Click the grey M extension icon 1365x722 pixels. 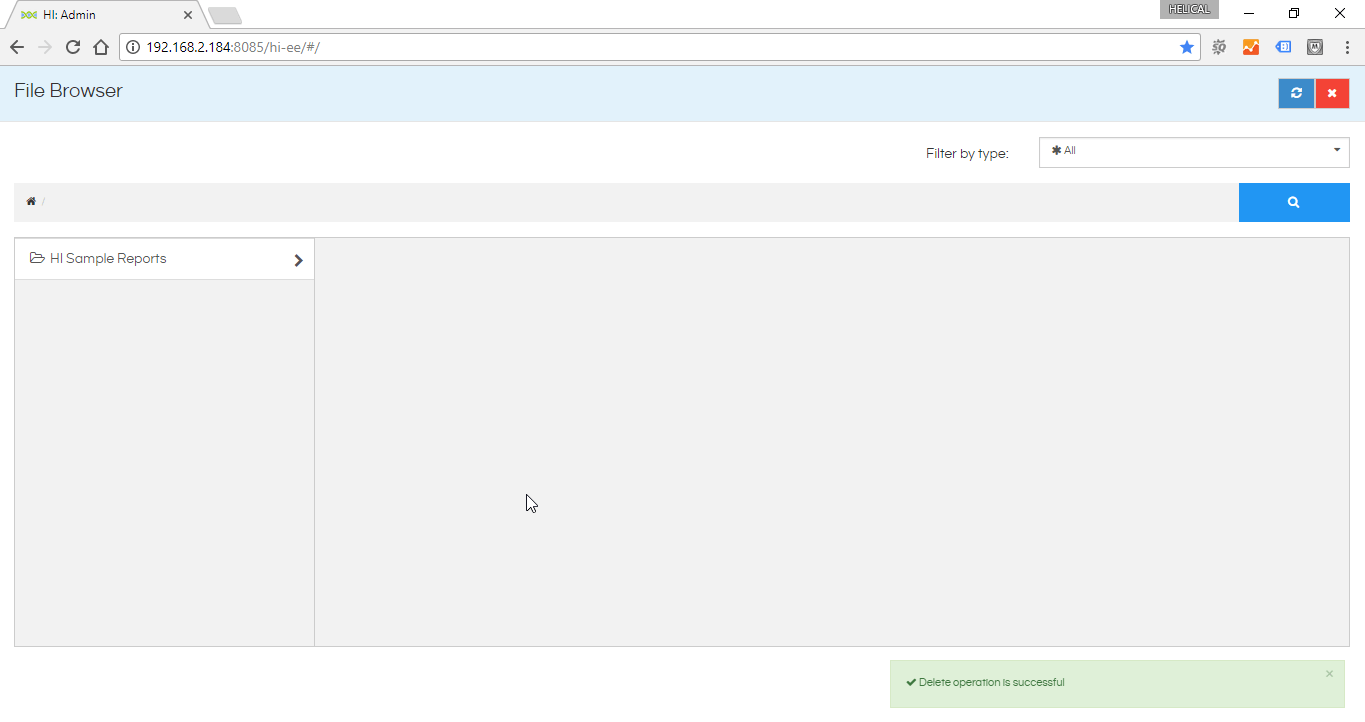pos(1315,47)
